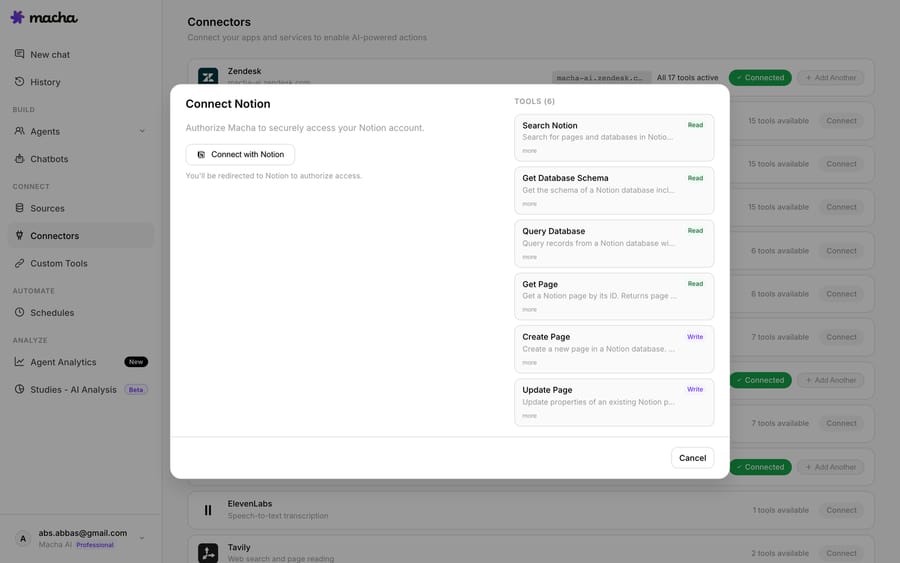The image size is (900, 563).
Task: Click abs.abbas@gmail.com account email
Action: pos(83,533)
